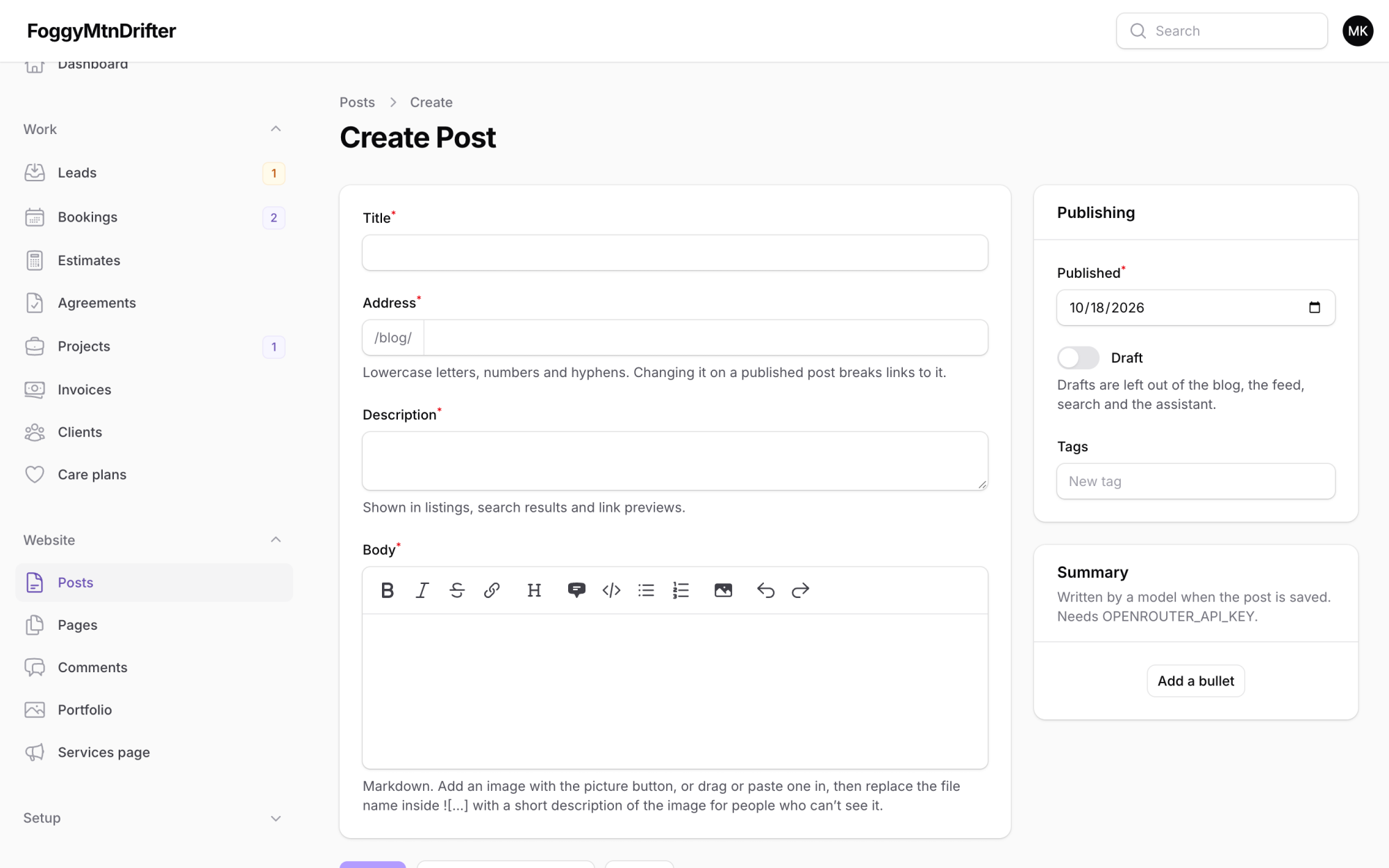
Task: Focus the top Search field
Action: click(x=1222, y=31)
